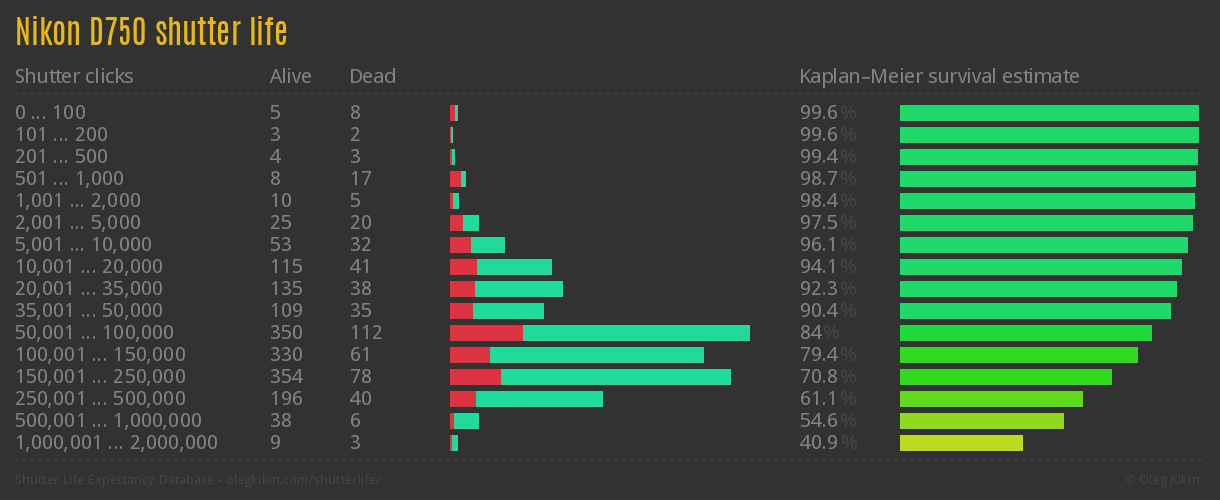Click the green alive segment for 150,001 … 250,000

pos(615,377)
